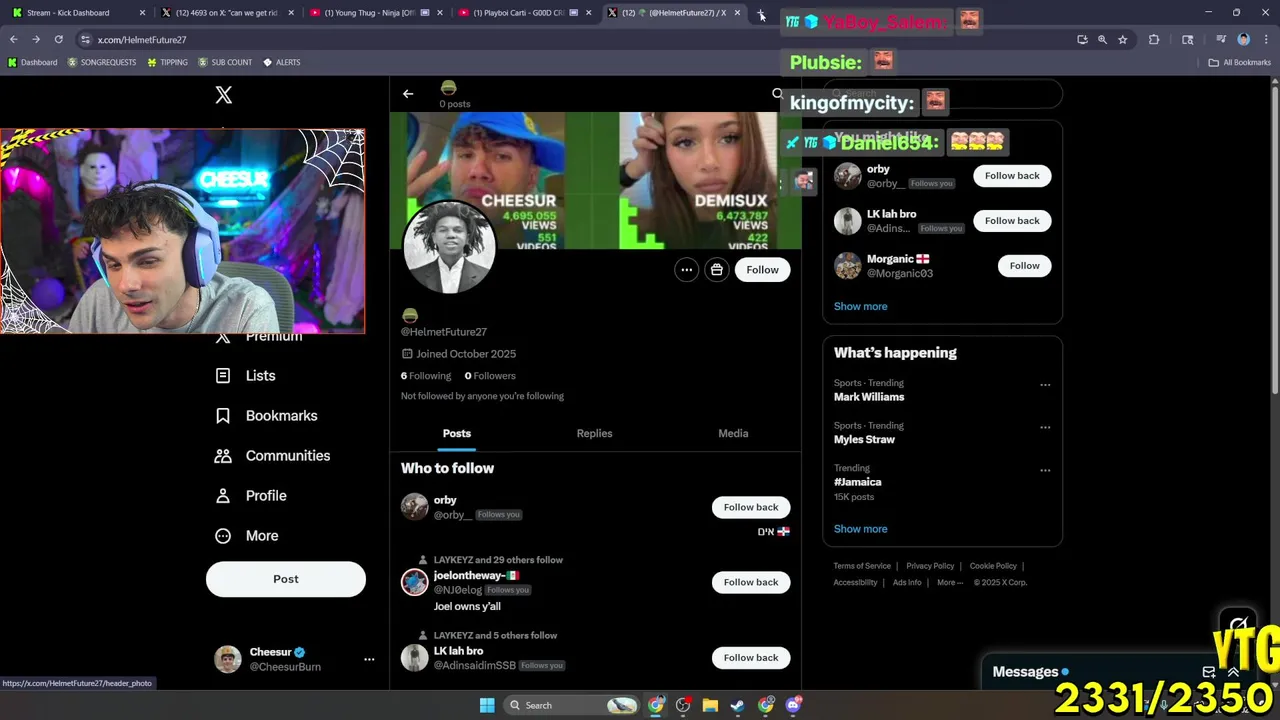
Task: Open the #Jamaica trending topic
Action: pos(857,482)
